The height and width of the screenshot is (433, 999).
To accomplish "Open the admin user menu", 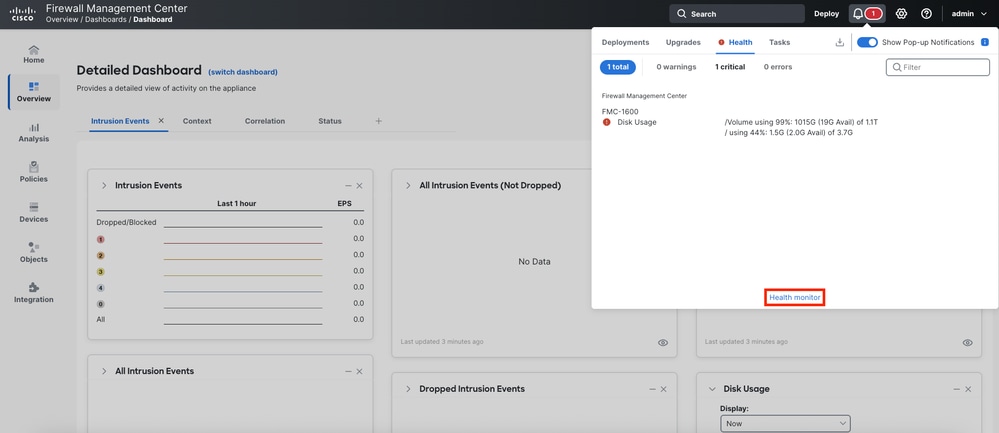I will click(x=968, y=13).
